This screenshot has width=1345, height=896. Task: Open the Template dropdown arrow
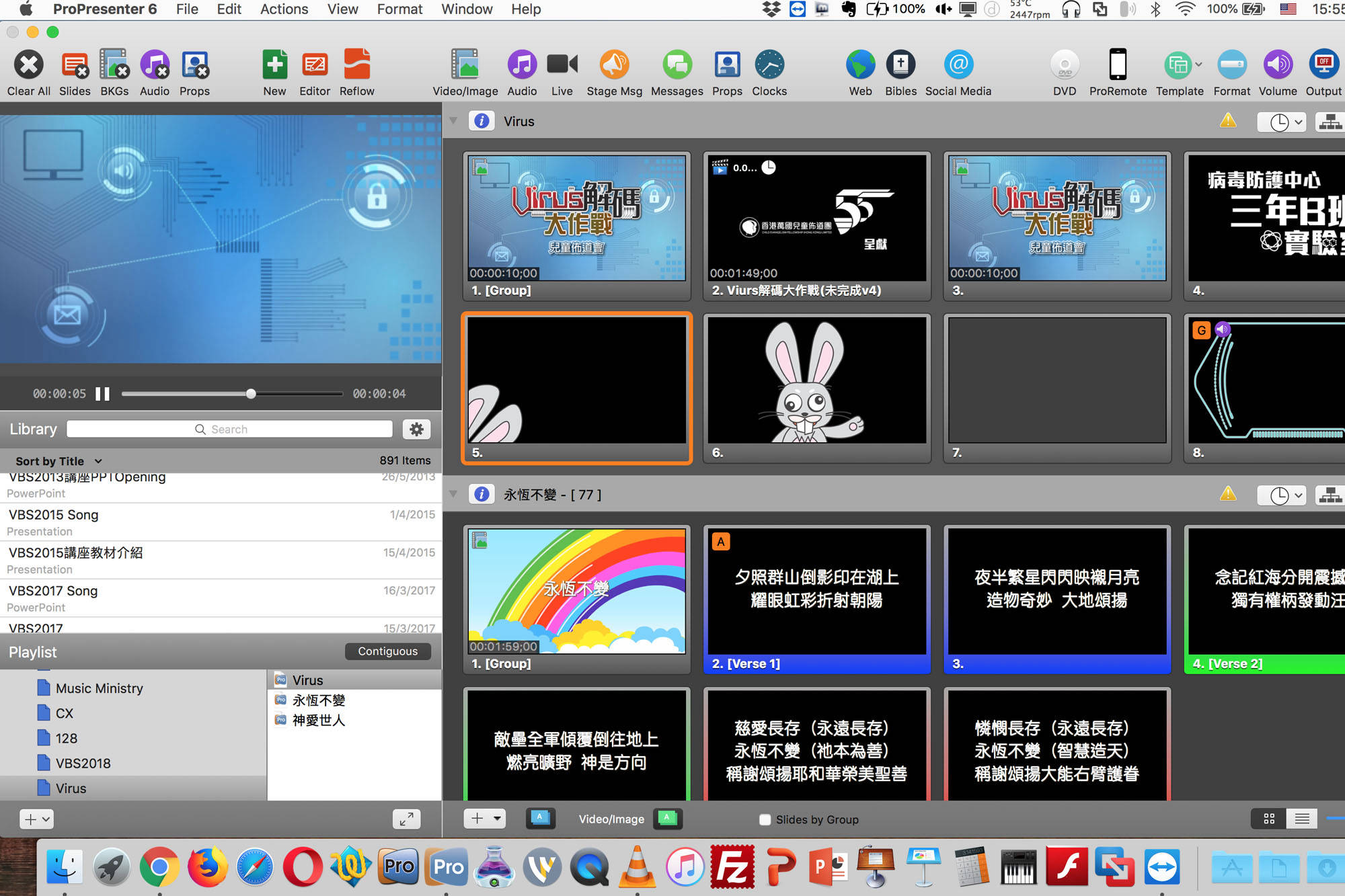point(1198,65)
